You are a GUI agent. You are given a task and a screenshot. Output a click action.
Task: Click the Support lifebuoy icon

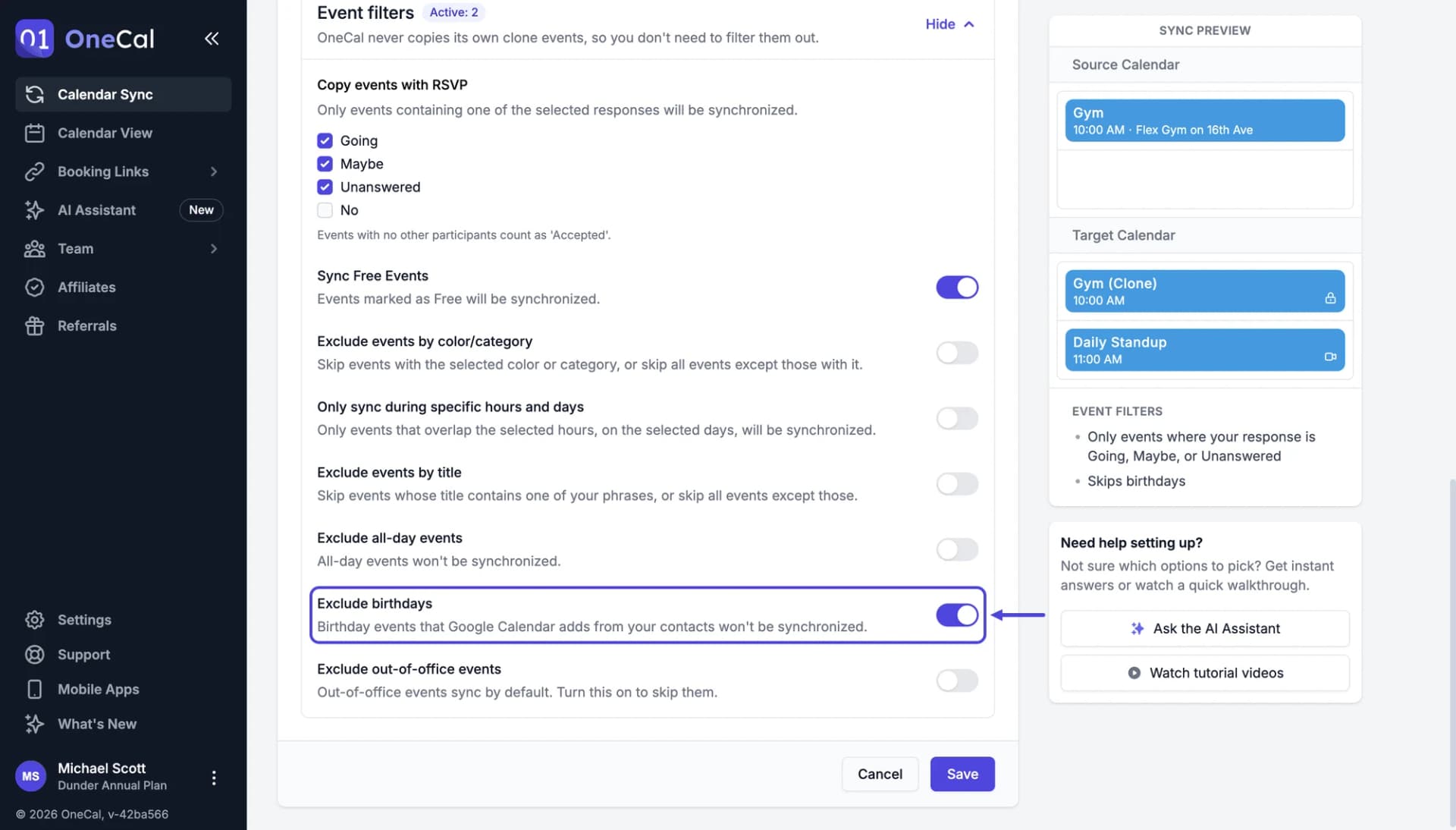click(x=34, y=655)
